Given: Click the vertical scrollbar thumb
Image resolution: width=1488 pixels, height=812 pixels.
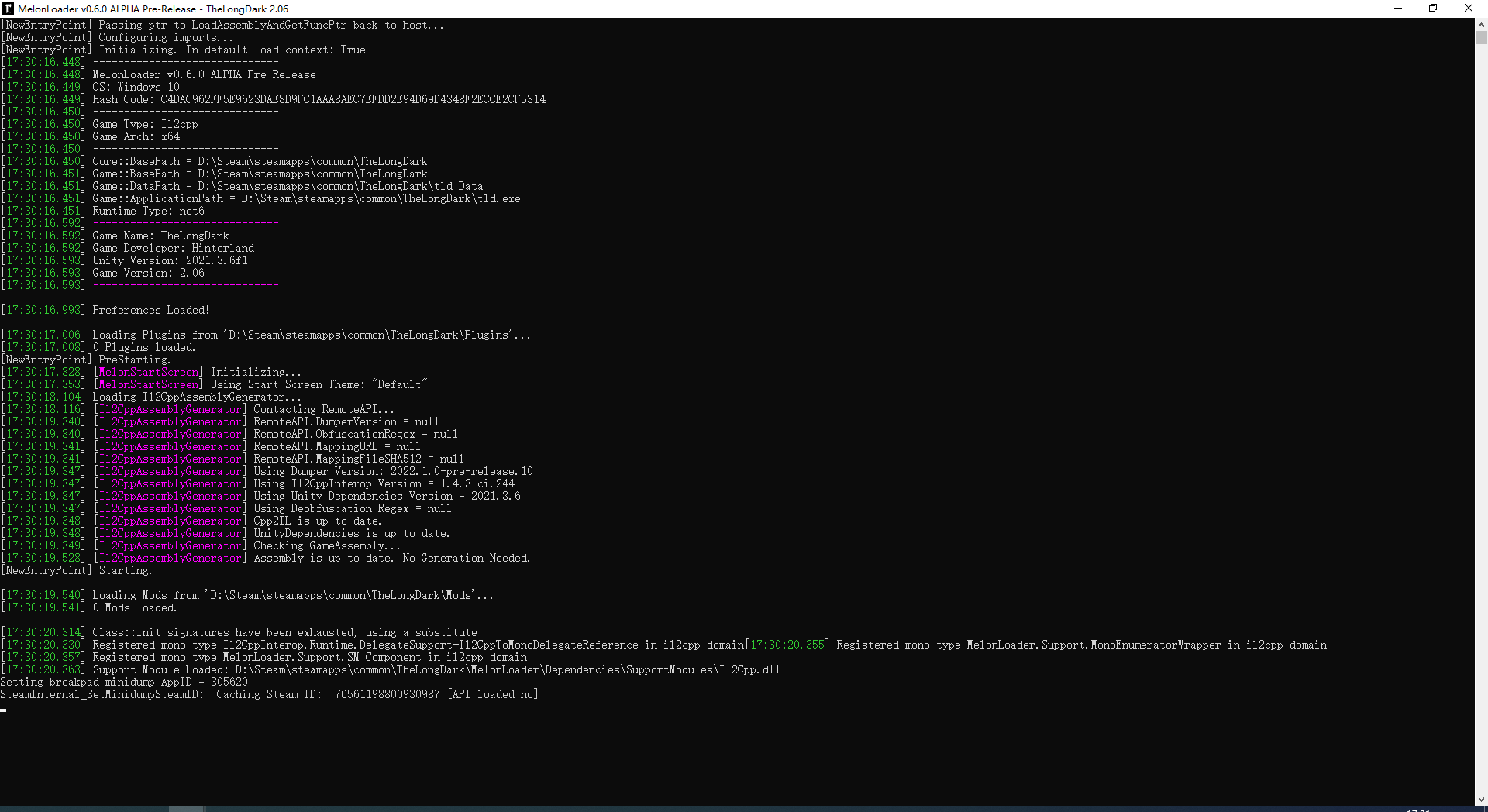Looking at the screenshot, I should coord(1481,37).
